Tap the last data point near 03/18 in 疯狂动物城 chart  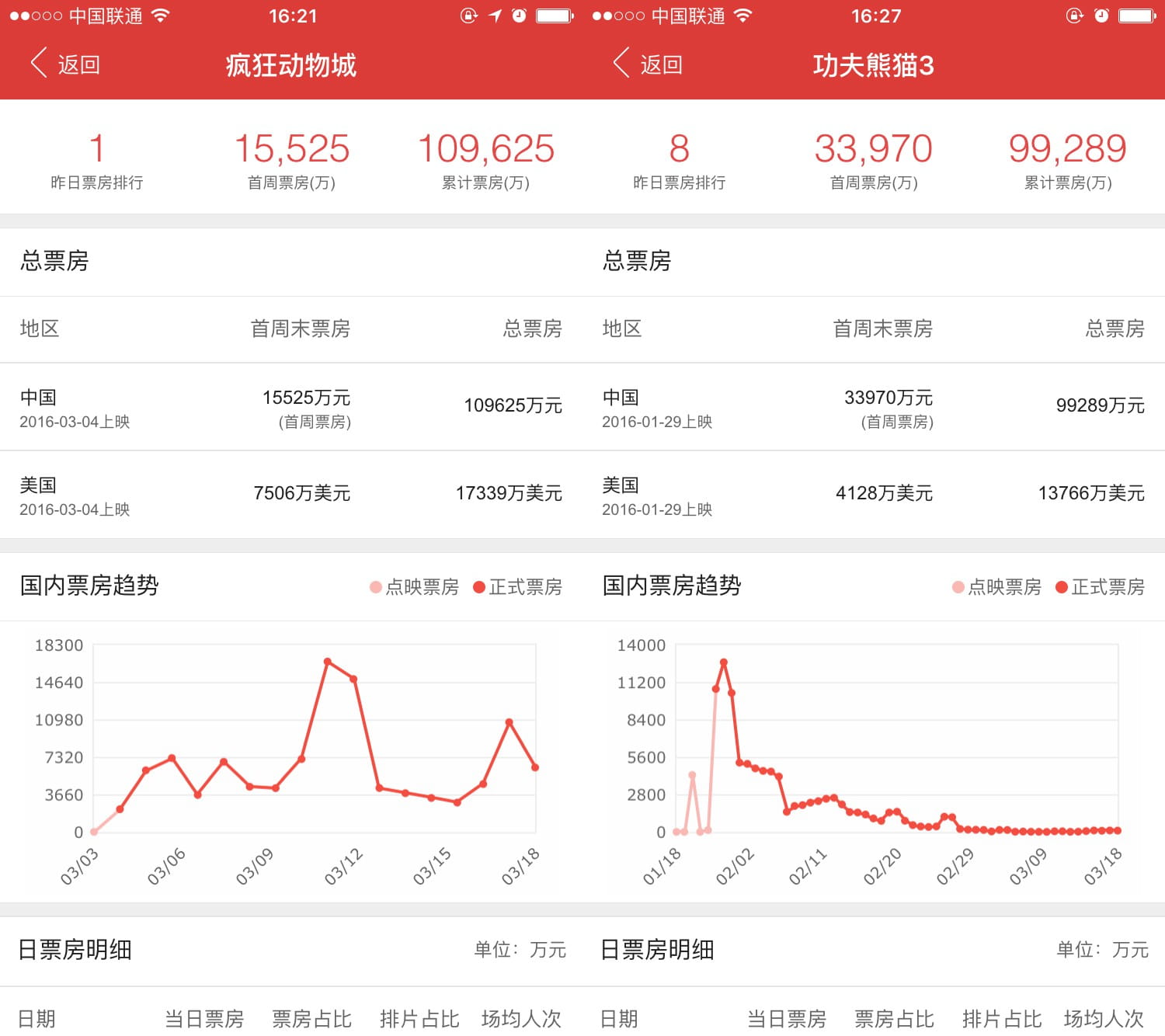pos(535,767)
